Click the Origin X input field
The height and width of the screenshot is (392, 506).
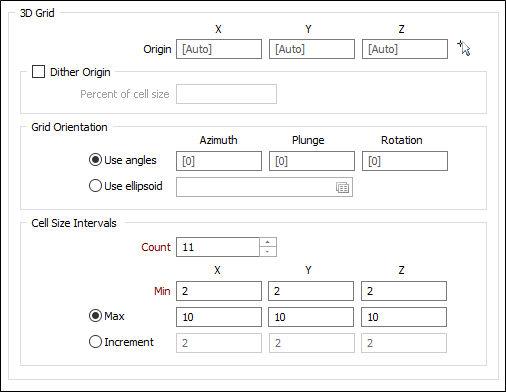pyautogui.click(x=219, y=49)
